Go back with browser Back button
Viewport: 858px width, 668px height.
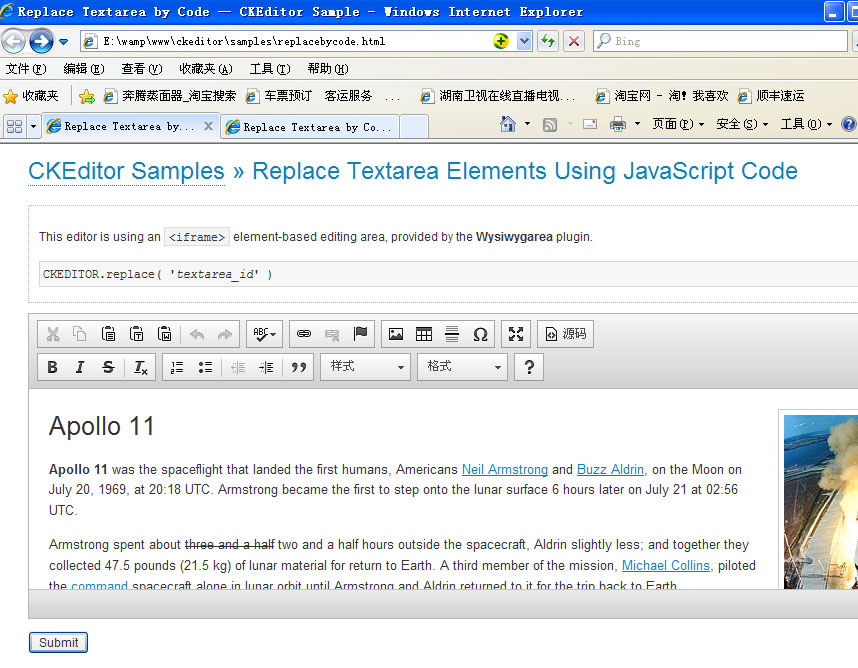[x=14, y=41]
